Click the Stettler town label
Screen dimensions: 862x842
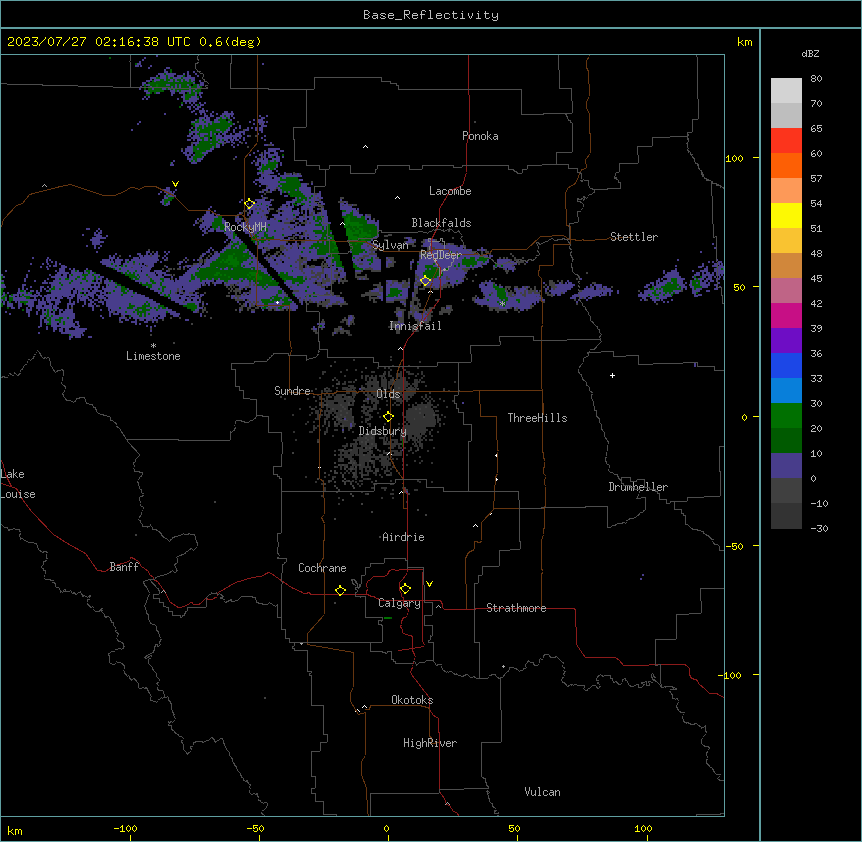[634, 237]
